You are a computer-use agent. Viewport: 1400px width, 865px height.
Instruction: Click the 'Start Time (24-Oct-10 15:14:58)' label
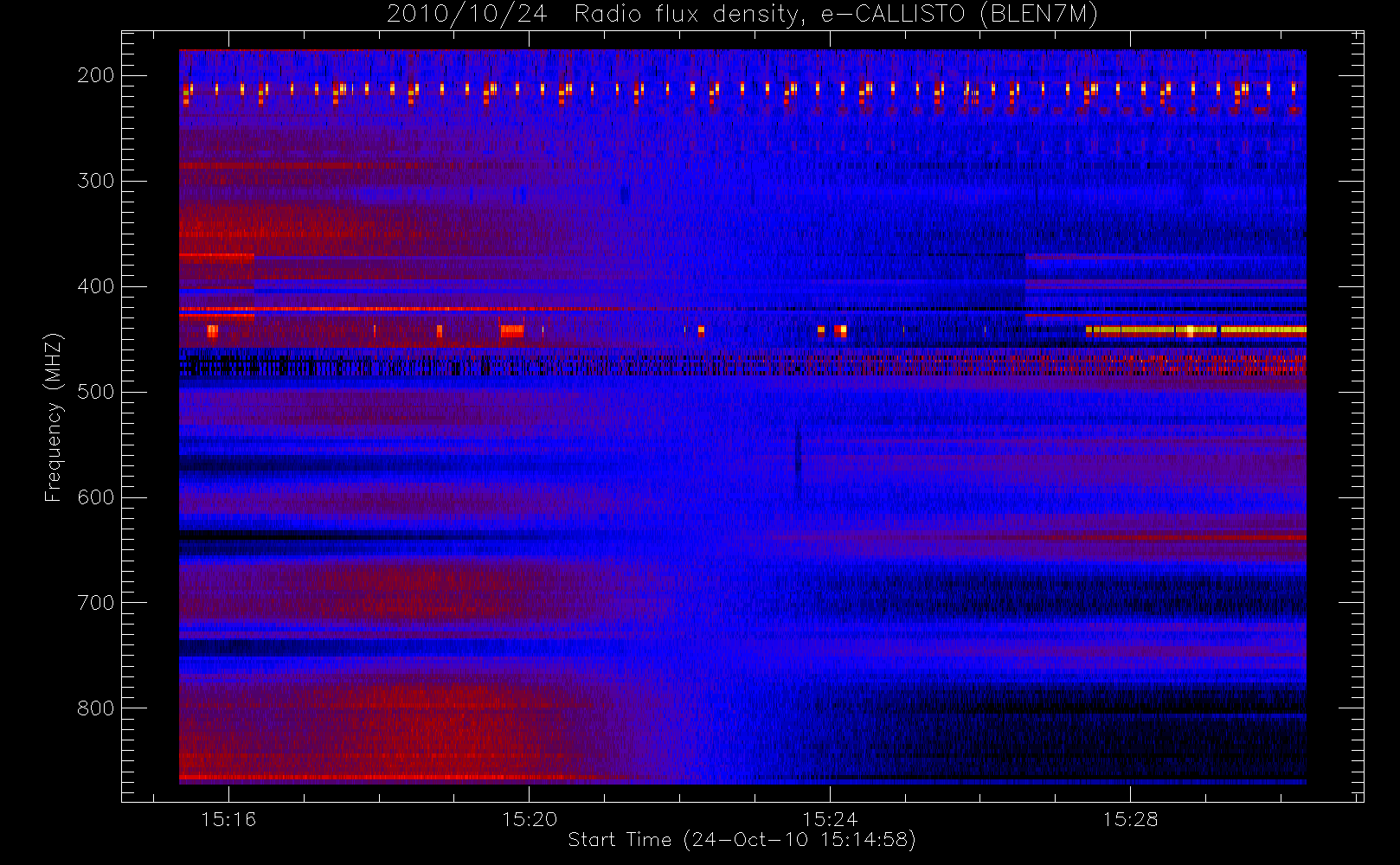tap(742, 840)
